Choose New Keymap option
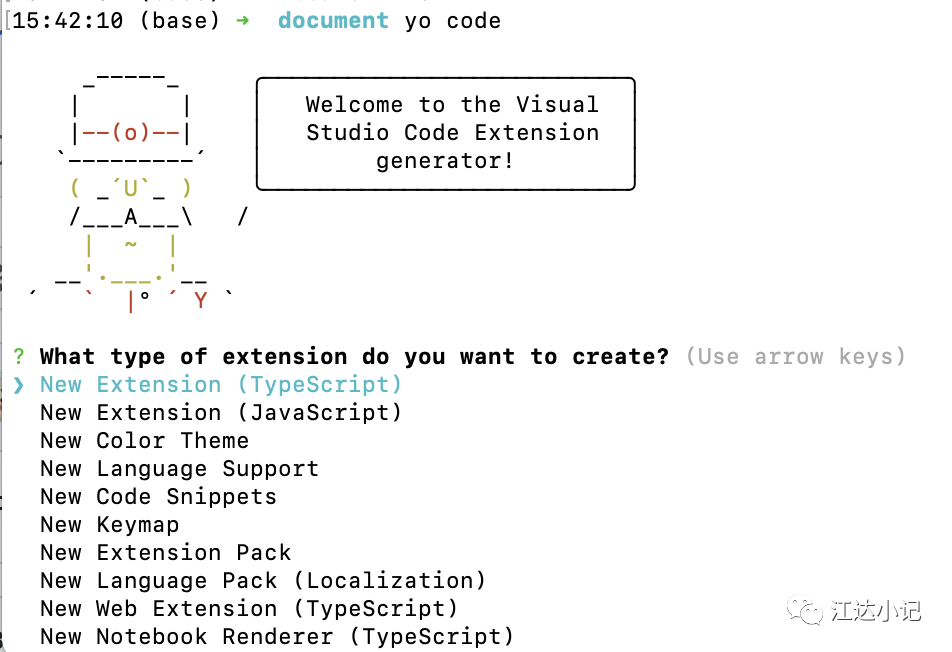The width and height of the screenshot is (952, 652). point(110,525)
